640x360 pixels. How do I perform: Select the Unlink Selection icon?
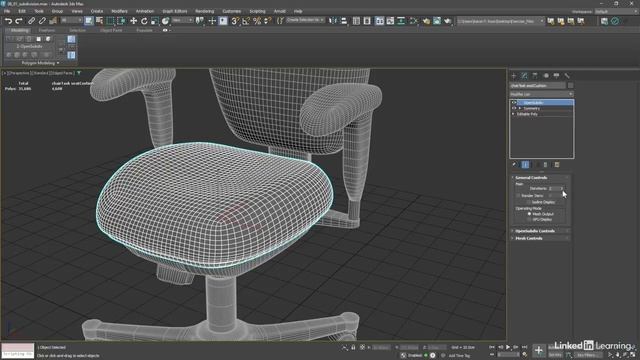click(42, 21)
